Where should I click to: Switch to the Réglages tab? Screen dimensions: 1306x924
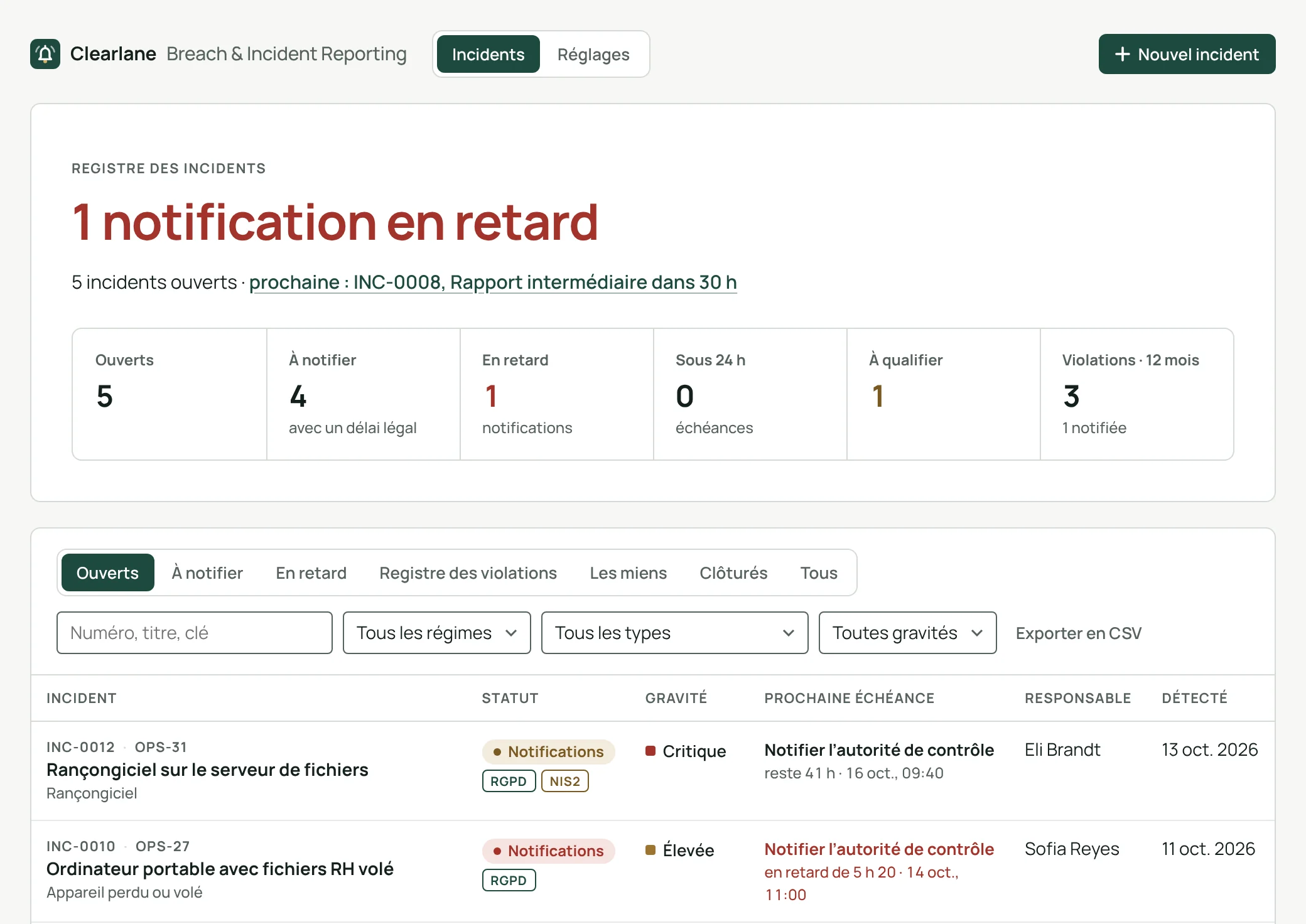pyautogui.click(x=593, y=54)
